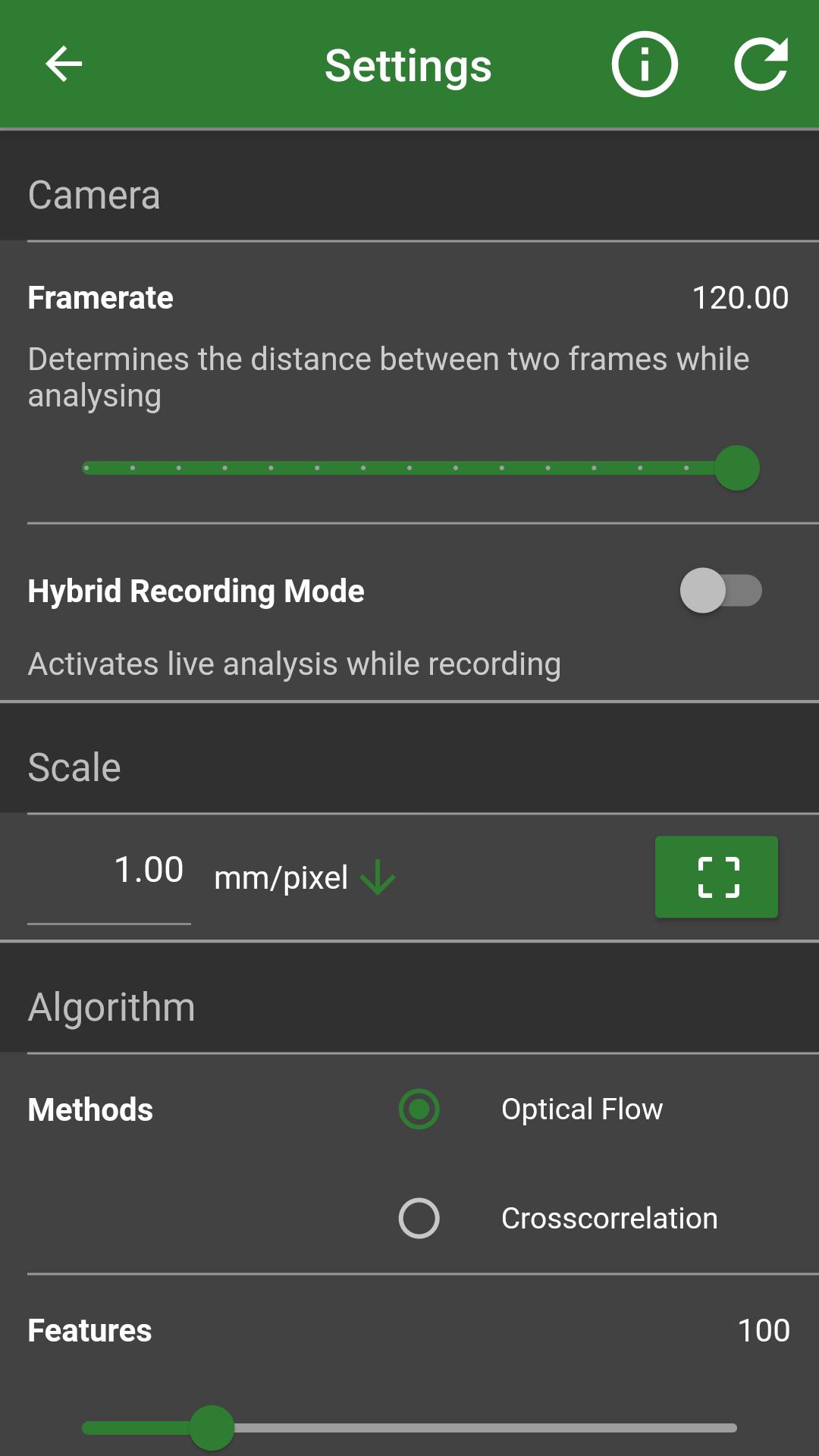Click the Optical Flow label text

pyautogui.click(x=582, y=1109)
